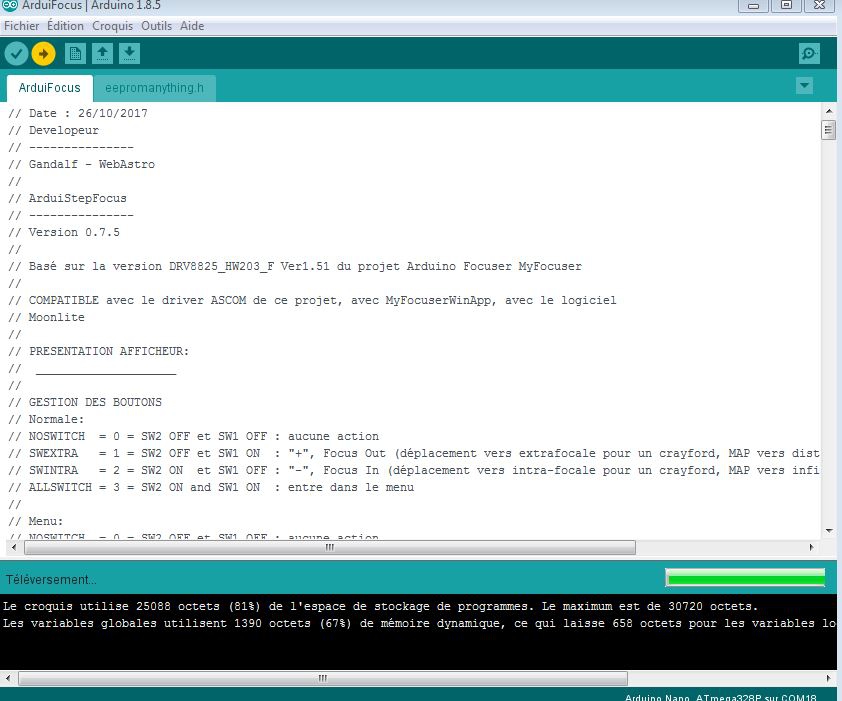Click the editor scroll right arrow
This screenshot has height=701, width=842.
[811, 547]
